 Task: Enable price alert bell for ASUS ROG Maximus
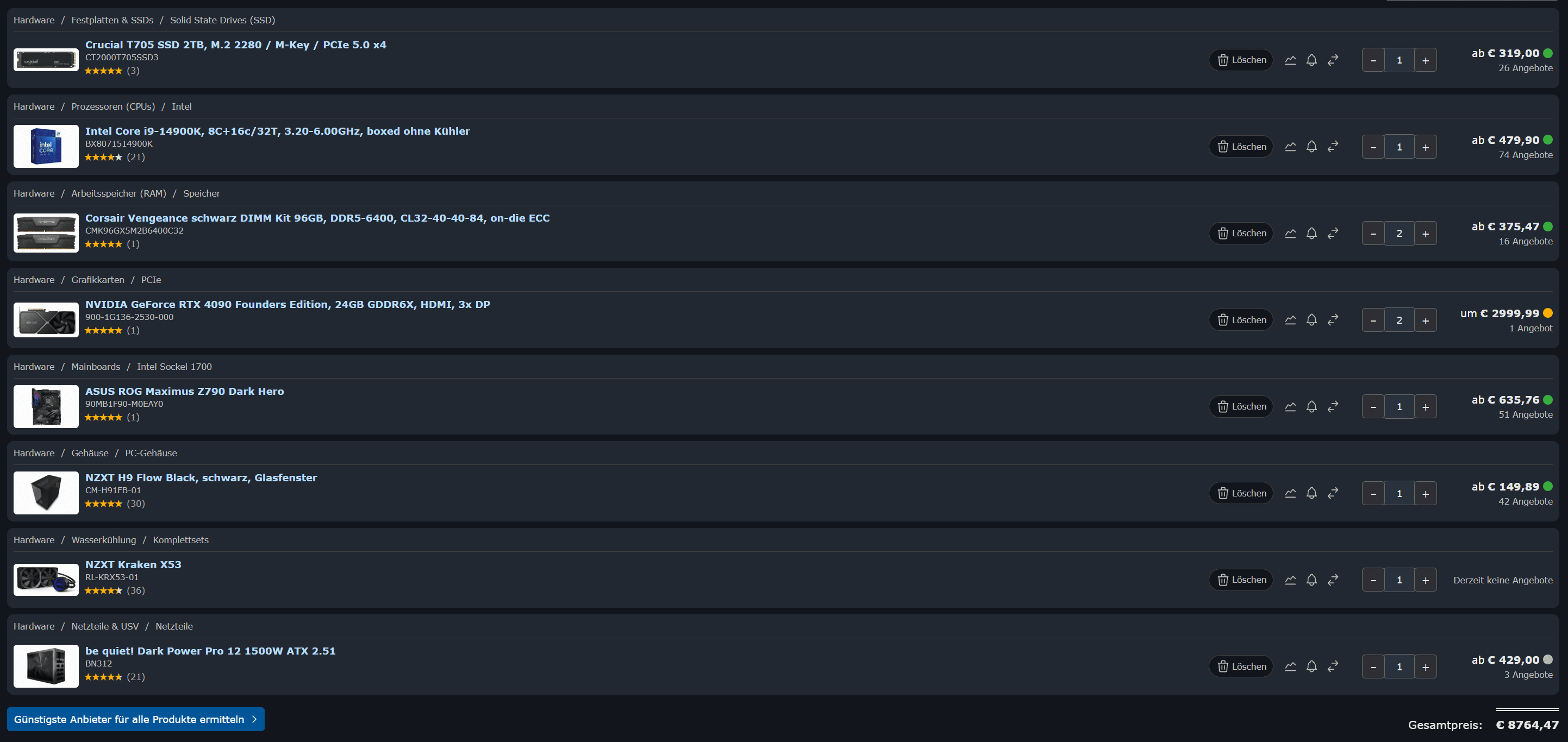tap(1311, 407)
